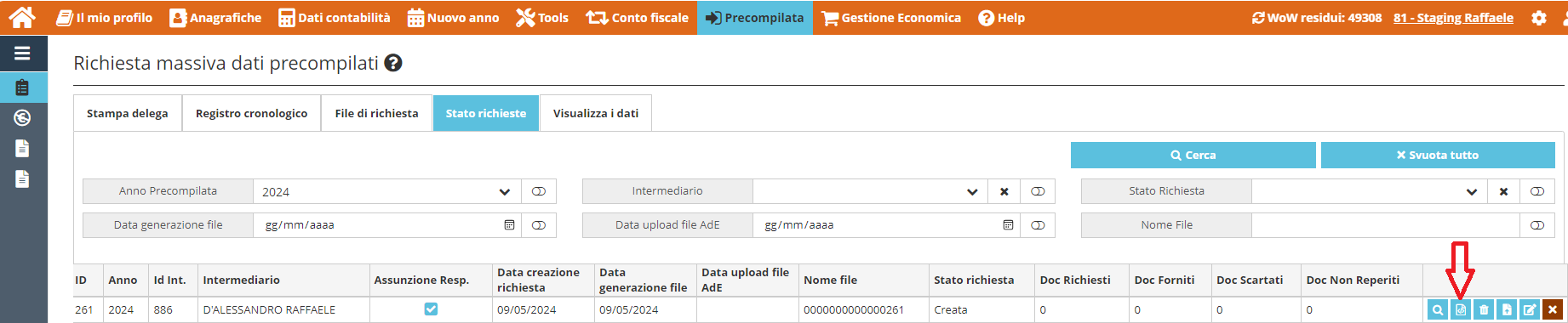The height and width of the screenshot is (323, 1568).
Task: Toggle the Assunzione Resp. checkbox for row 261
Action: point(431,309)
